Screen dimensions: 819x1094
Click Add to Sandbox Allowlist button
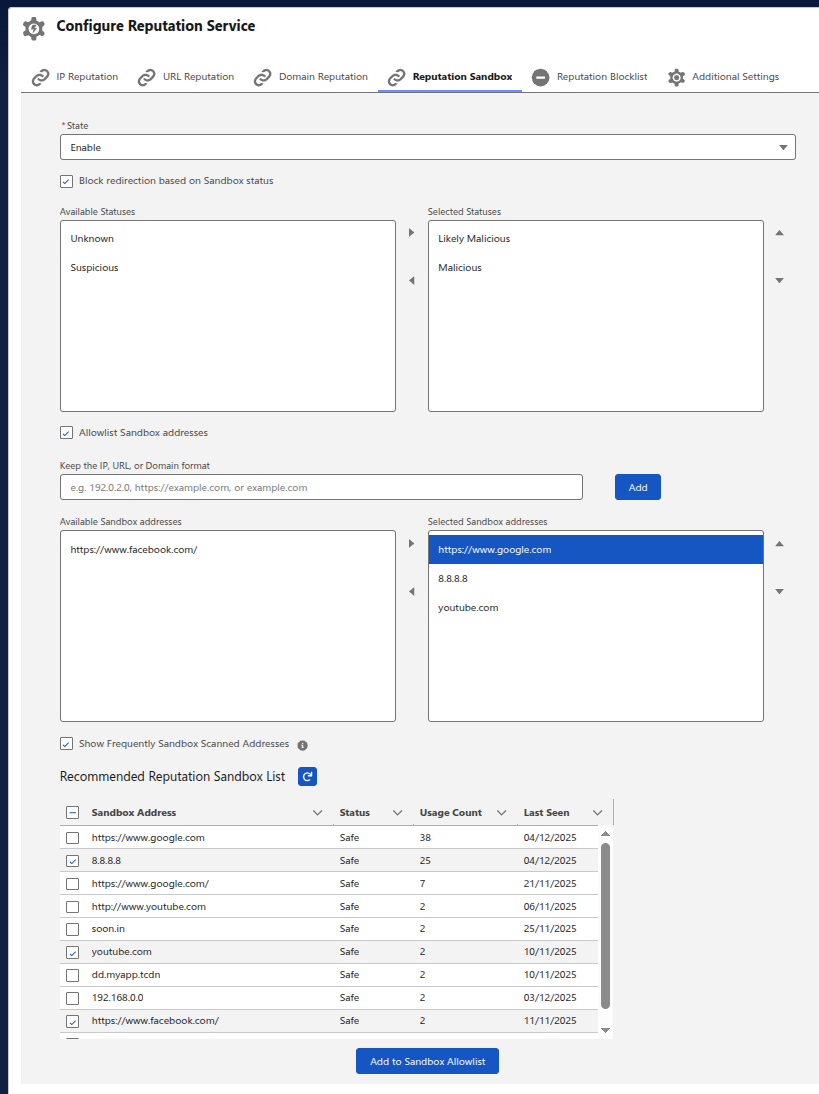[x=427, y=1061]
